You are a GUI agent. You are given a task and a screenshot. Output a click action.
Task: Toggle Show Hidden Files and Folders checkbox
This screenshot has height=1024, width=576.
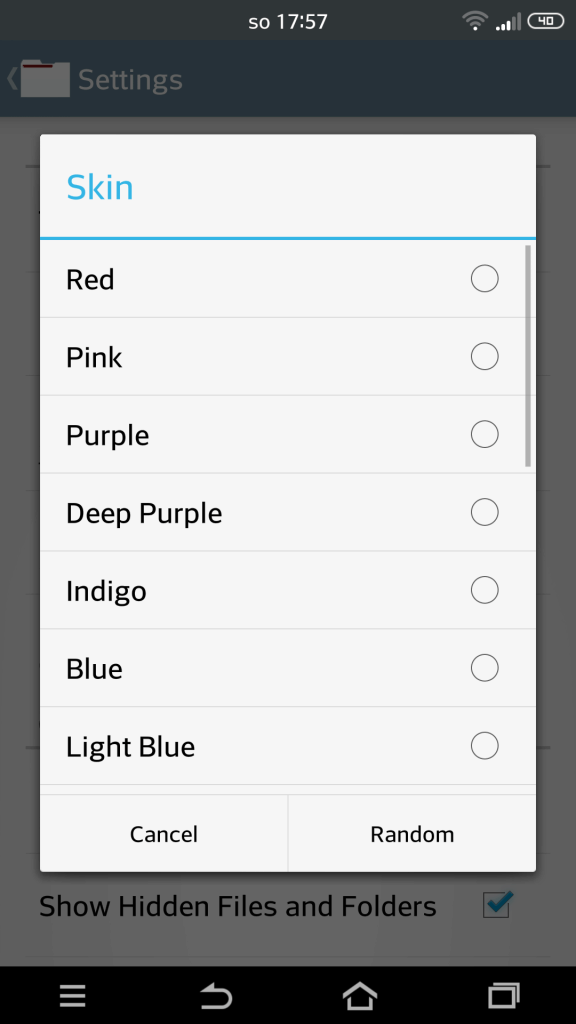[x=498, y=904]
